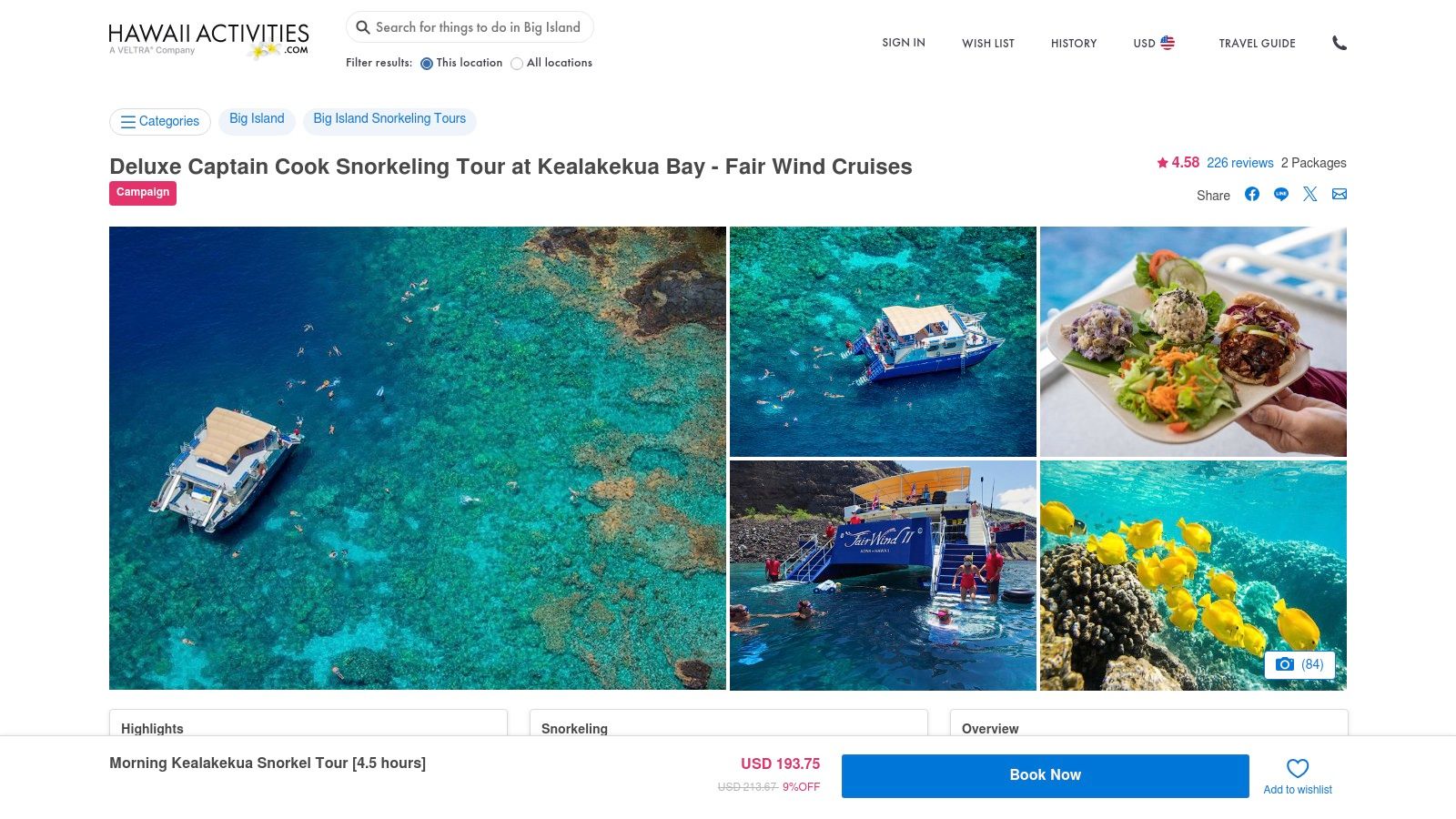Select the 'All locations' filter option
The height and width of the screenshot is (819, 1456).
click(517, 64)
